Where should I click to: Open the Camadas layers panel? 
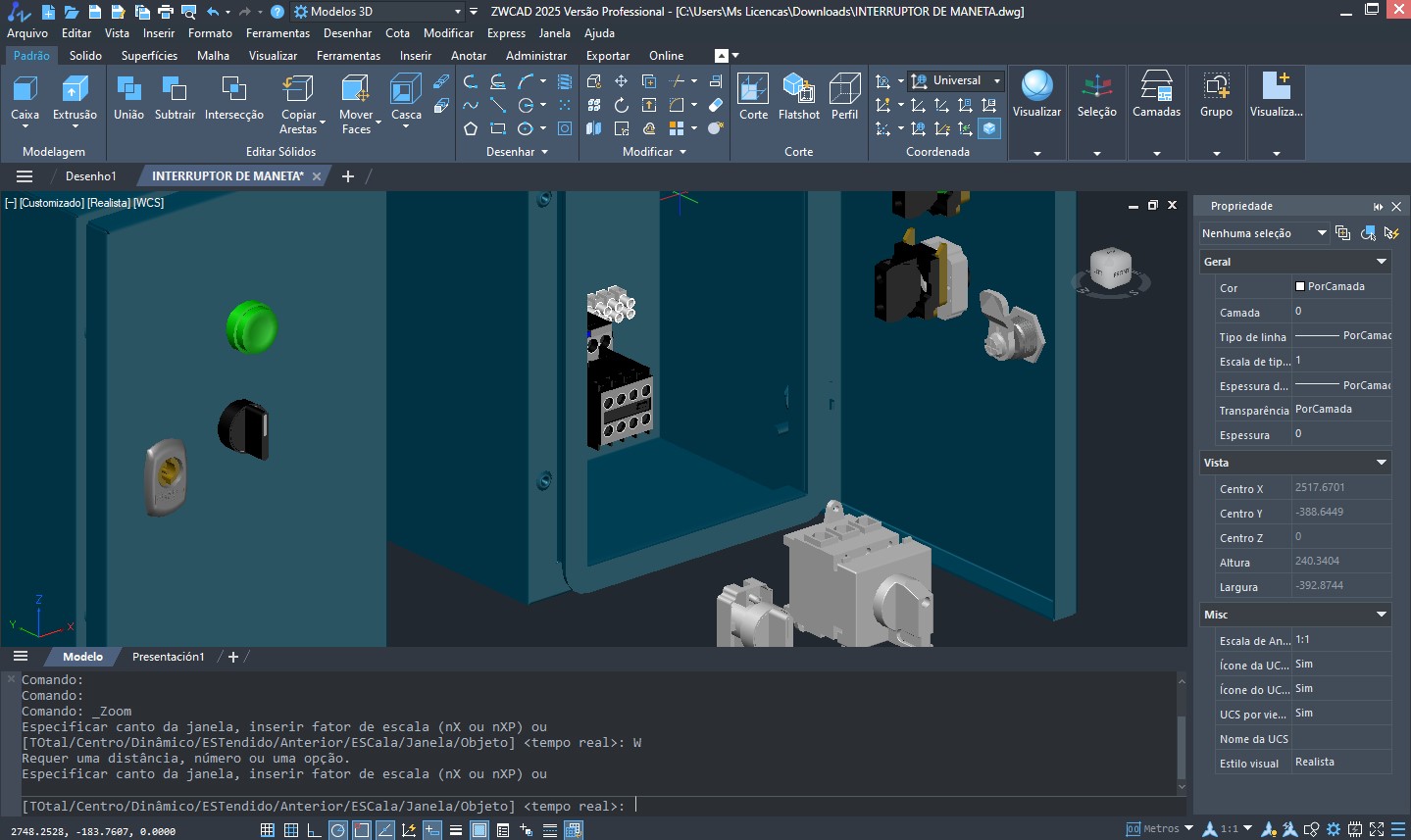[1156, 99]
